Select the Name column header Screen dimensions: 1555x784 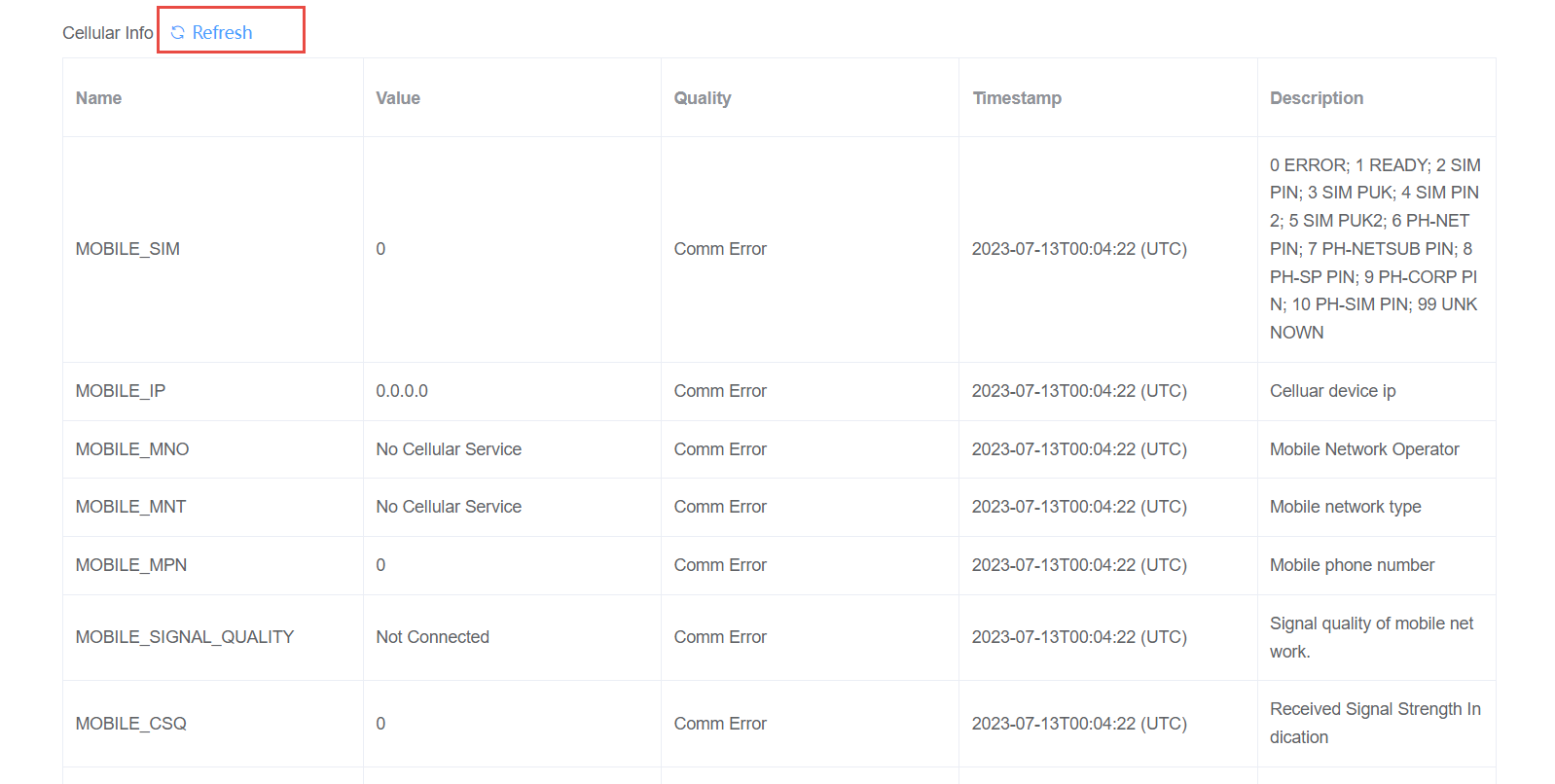98,98
